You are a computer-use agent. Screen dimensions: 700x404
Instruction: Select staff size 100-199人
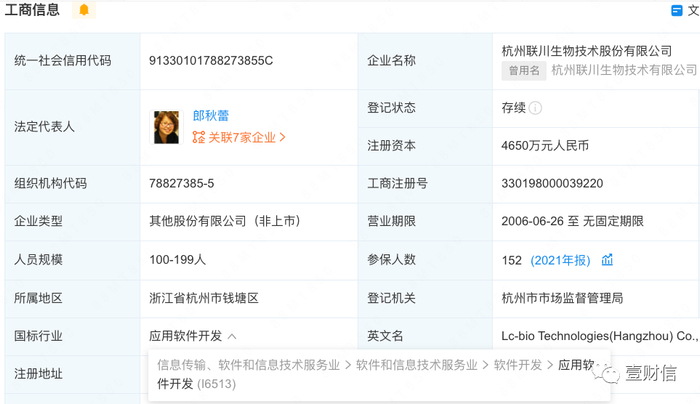pyautogui.click(x=177, y=259)
